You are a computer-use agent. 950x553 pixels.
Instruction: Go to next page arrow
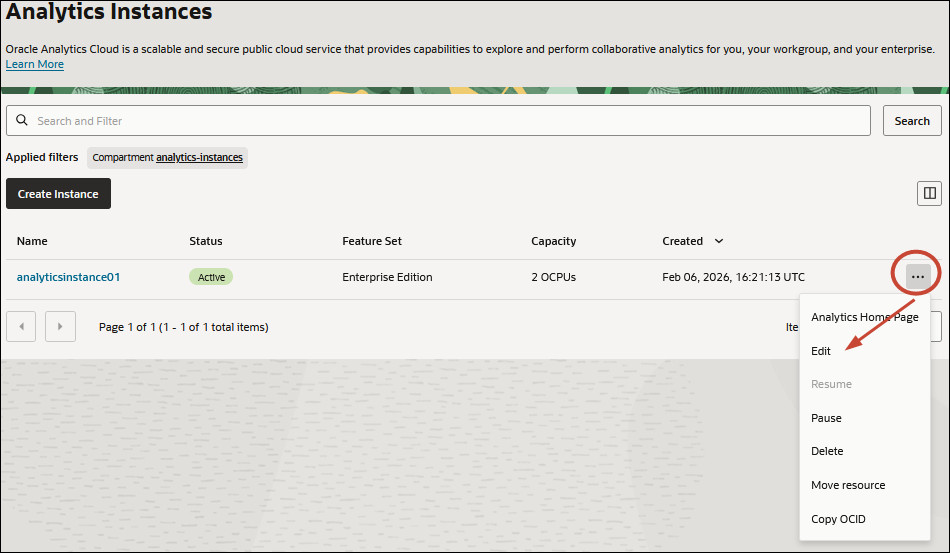pos(61,326)
